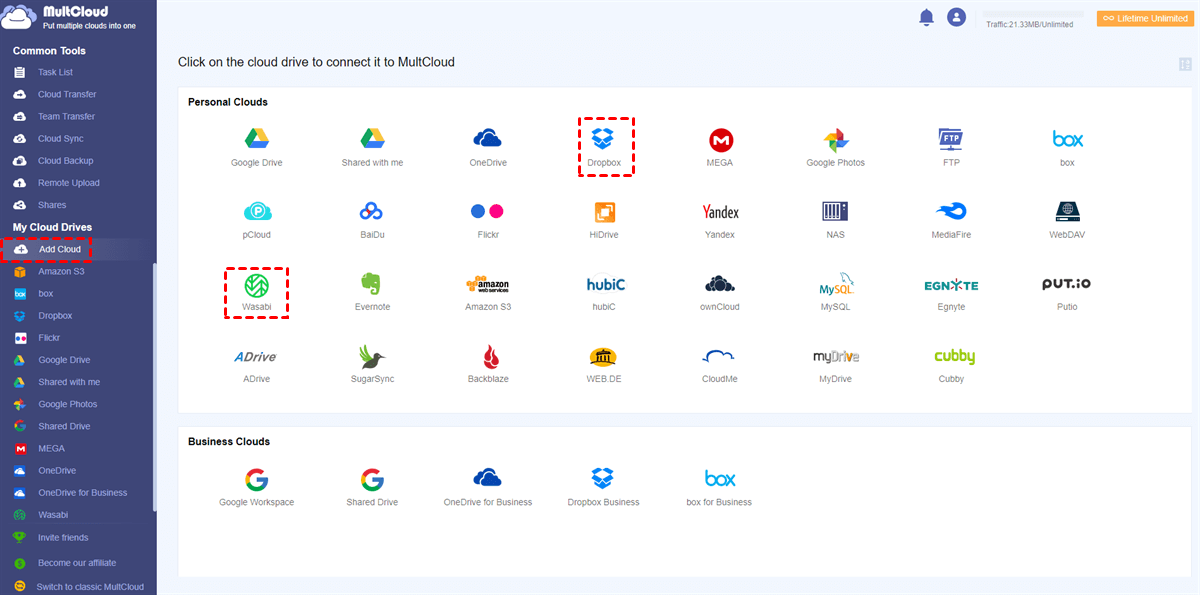Open the notifications bell

926,17
